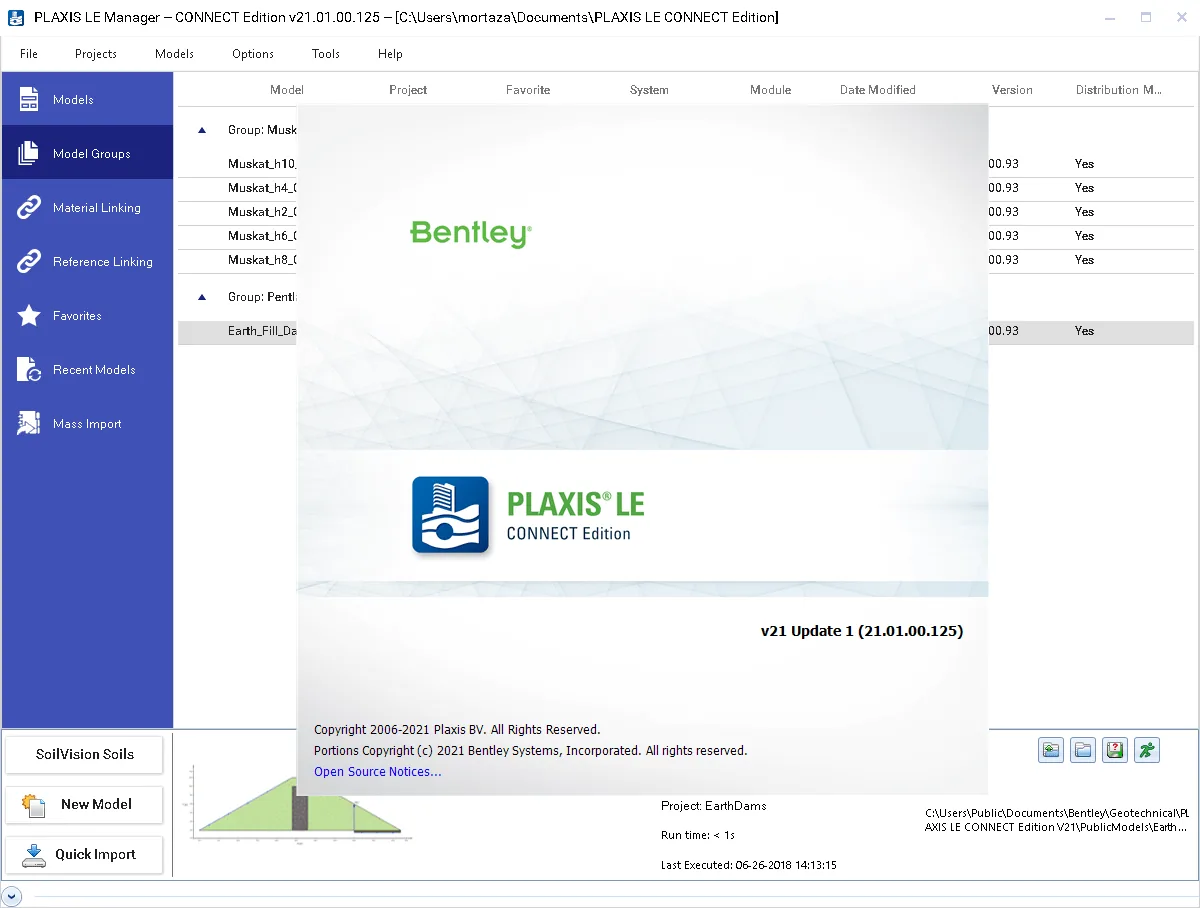The width and height of the screenshot is (1200, 908).
Task: Click the Quick Import button
Action: click(x=84, y=855)
